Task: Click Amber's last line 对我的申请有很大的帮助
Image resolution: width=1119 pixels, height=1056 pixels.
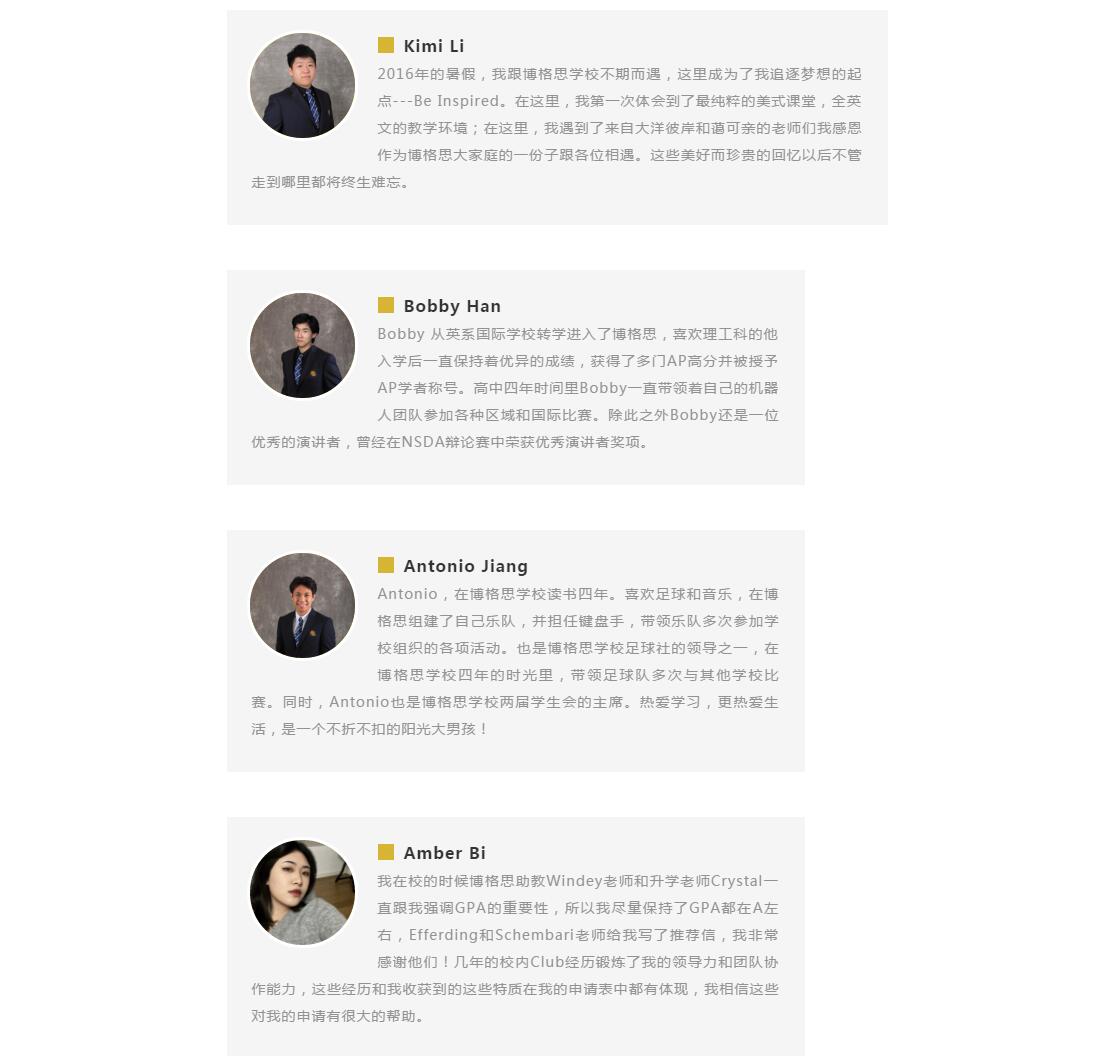Action: coord(337,1016)
